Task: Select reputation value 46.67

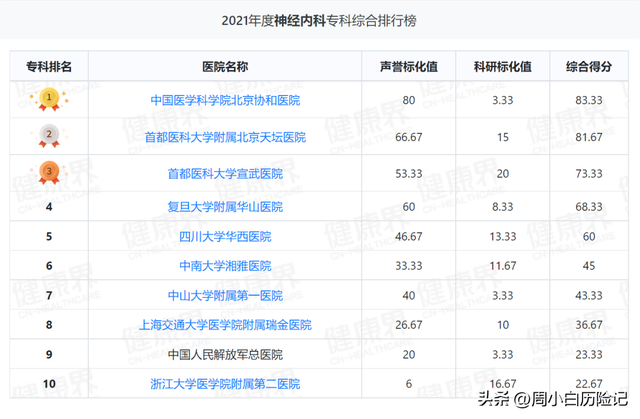Action: click(409, 237)
